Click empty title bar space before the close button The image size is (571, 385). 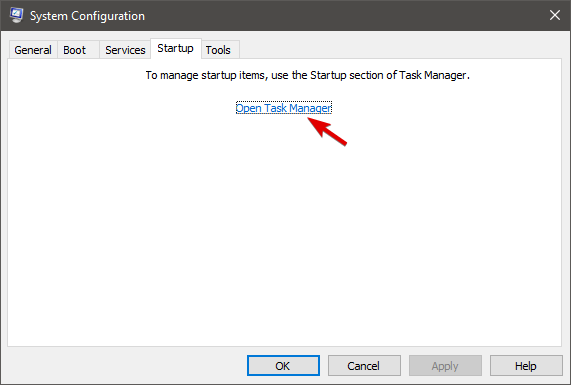(346, 15)
